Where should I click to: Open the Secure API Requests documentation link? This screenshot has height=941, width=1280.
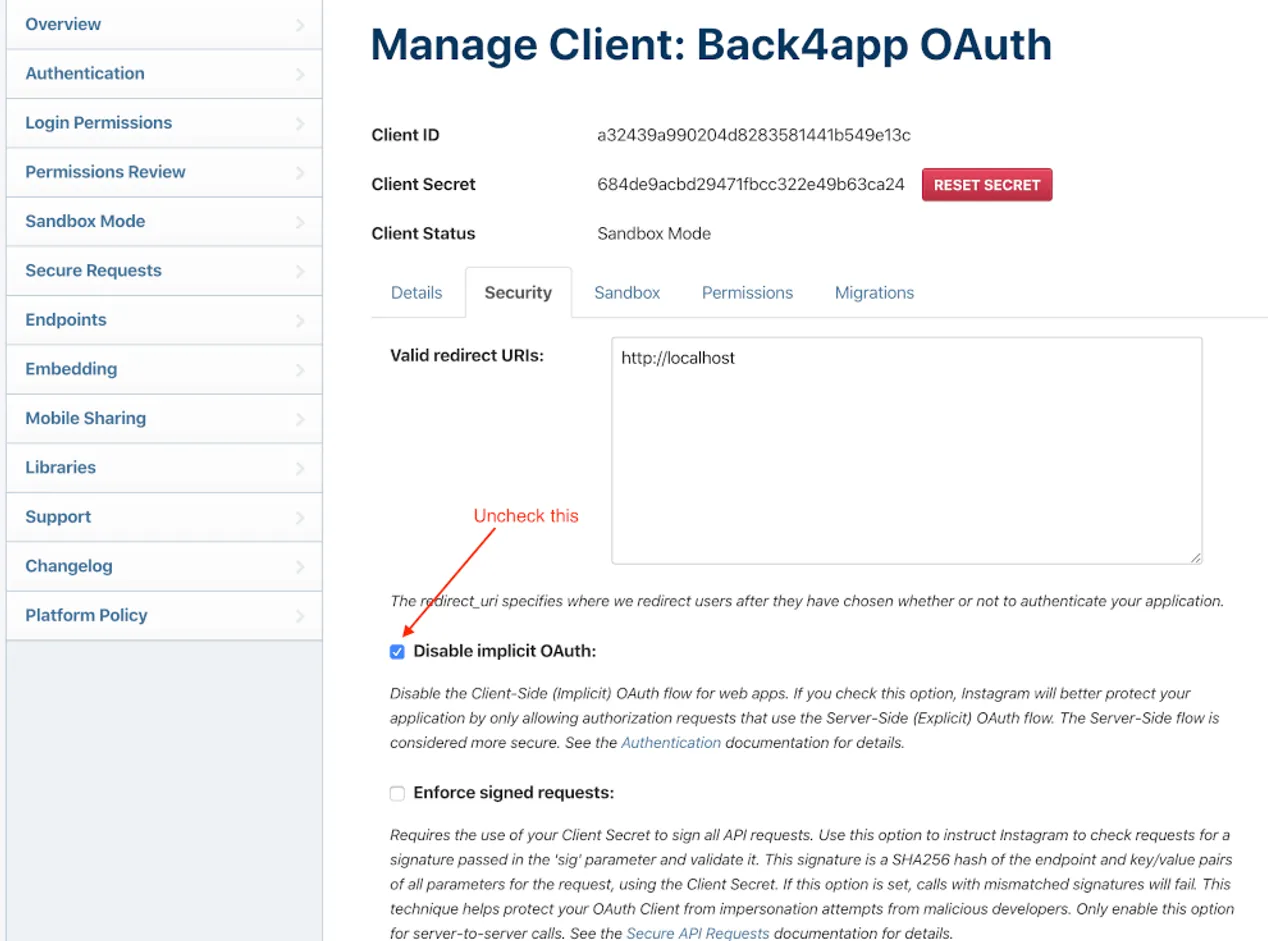(697, 932)
